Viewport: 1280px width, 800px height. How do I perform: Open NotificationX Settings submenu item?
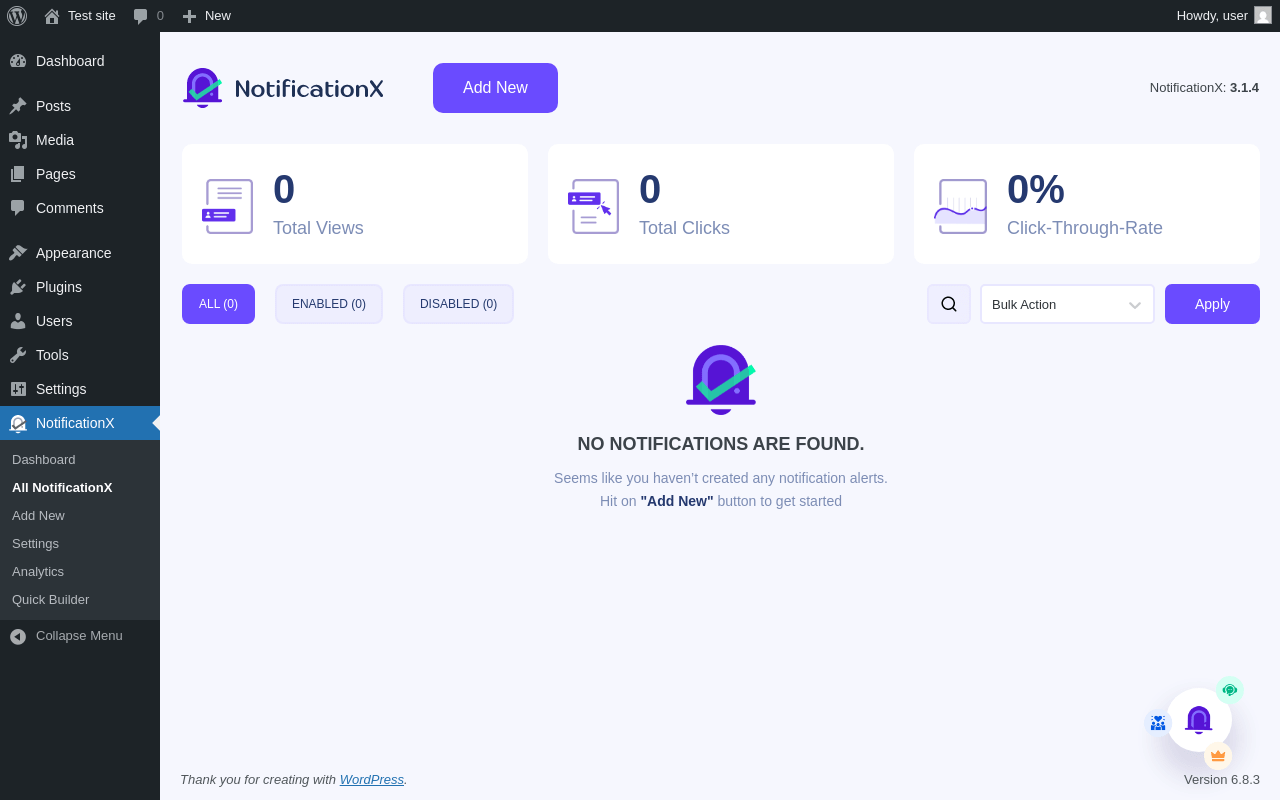pos(80,544)
